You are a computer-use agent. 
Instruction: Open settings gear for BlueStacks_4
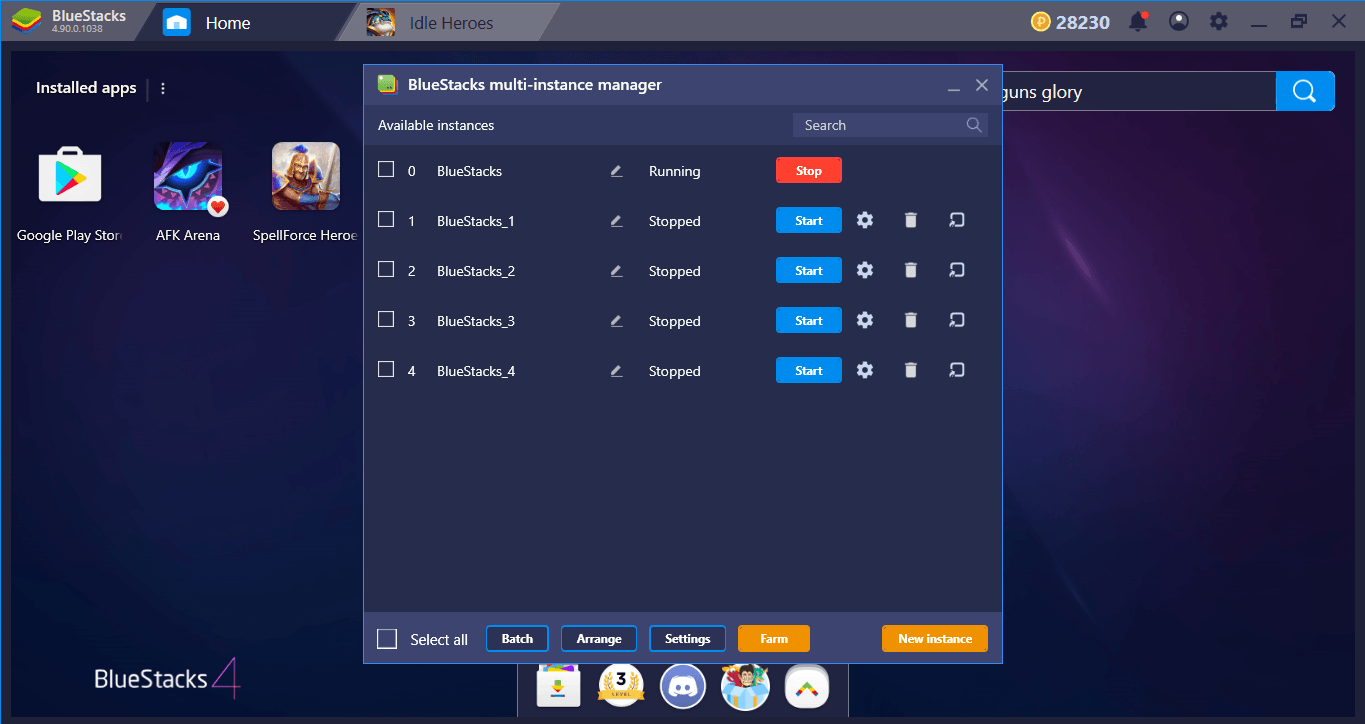(x=865, y=370)
